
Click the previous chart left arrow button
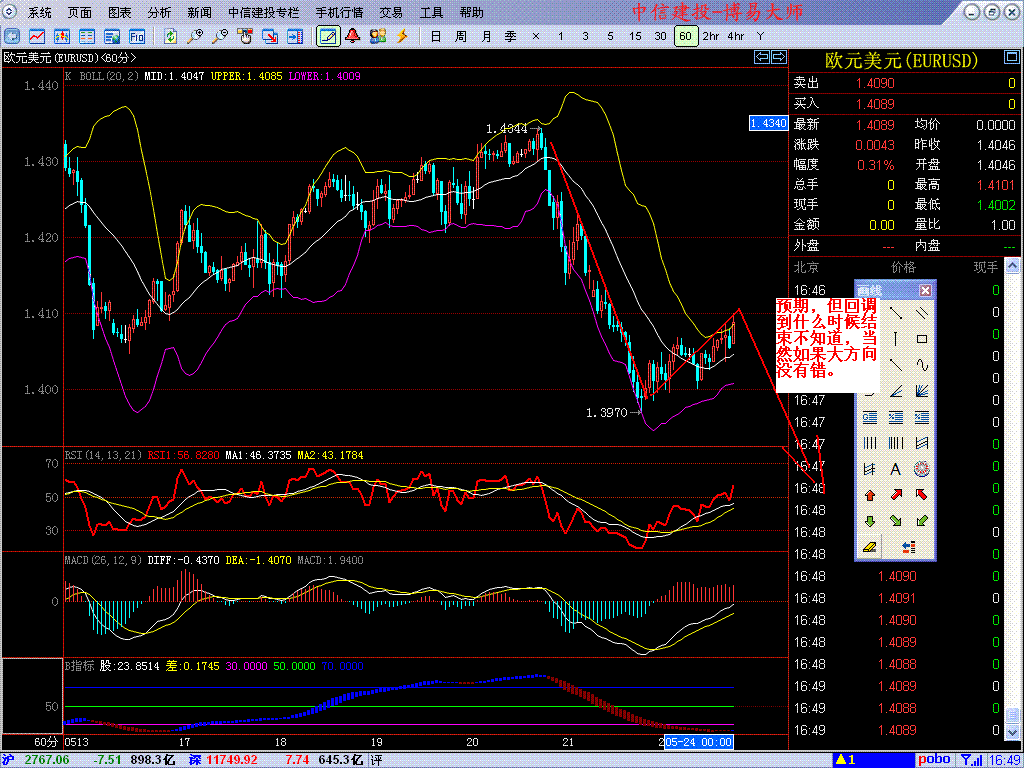tap(762, 57)
